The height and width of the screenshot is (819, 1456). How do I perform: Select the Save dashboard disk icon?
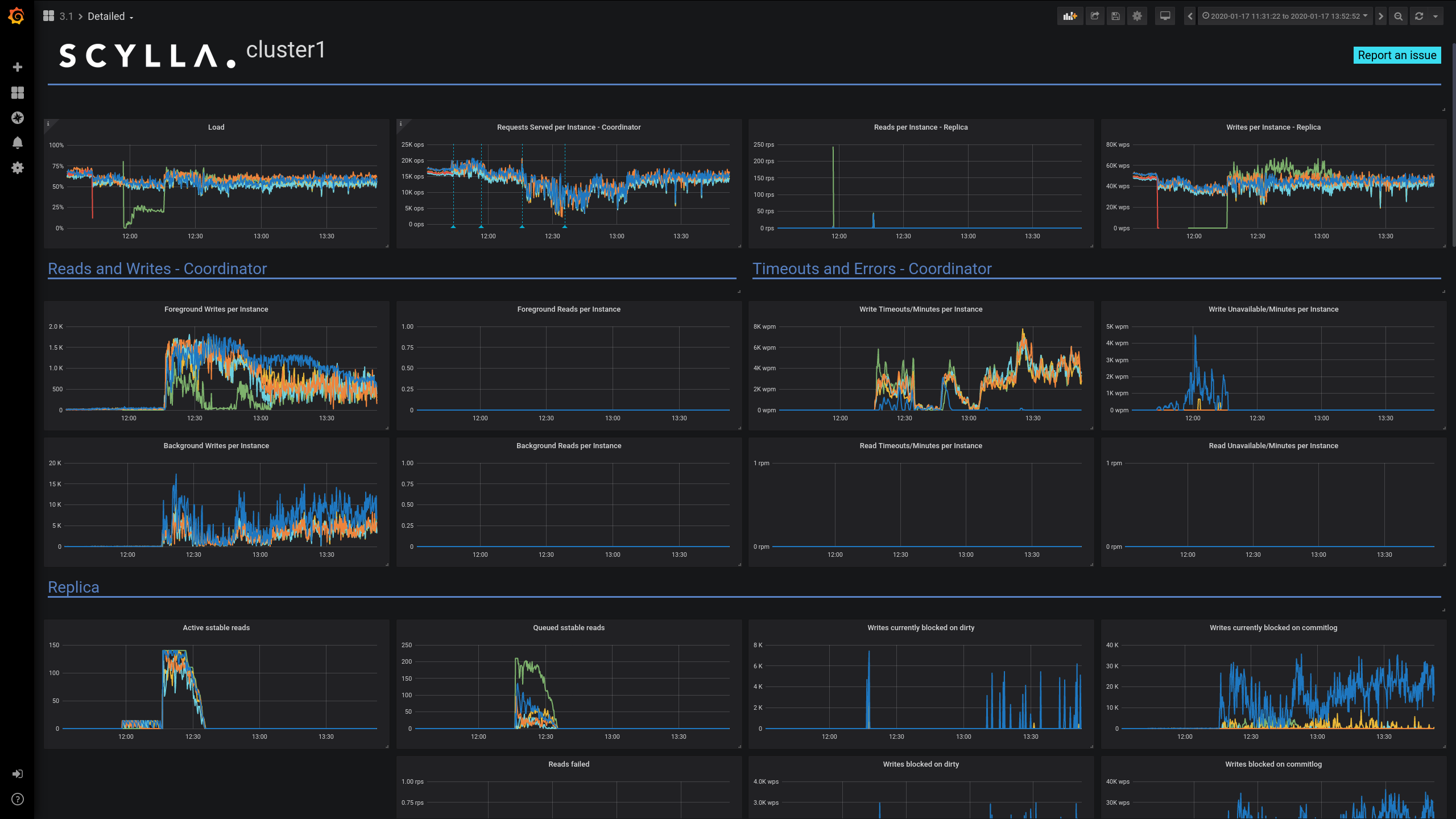pyautogui.click(x=1115, y=16)
